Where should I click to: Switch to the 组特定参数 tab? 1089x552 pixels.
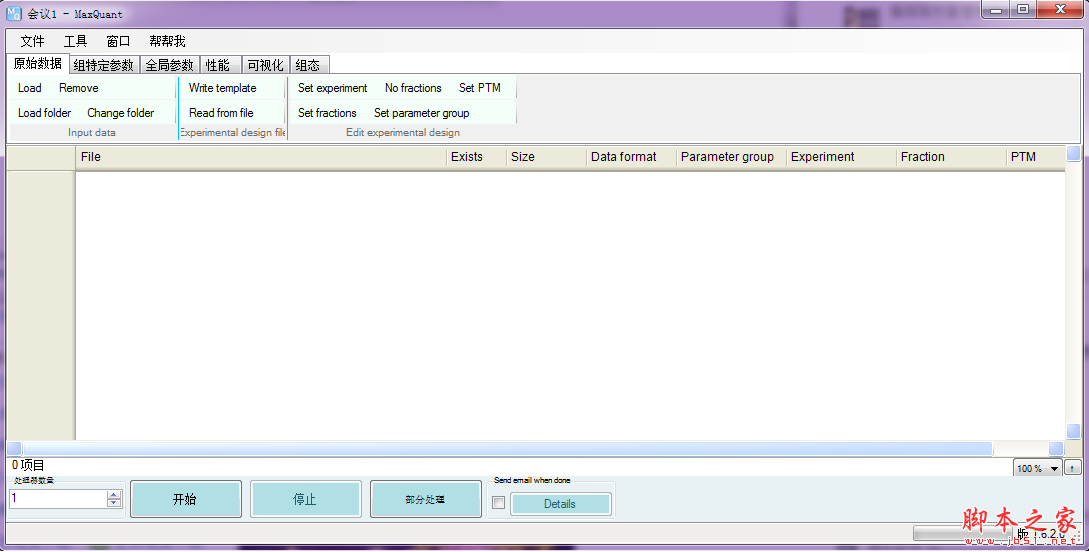click(x=104, y=65)
